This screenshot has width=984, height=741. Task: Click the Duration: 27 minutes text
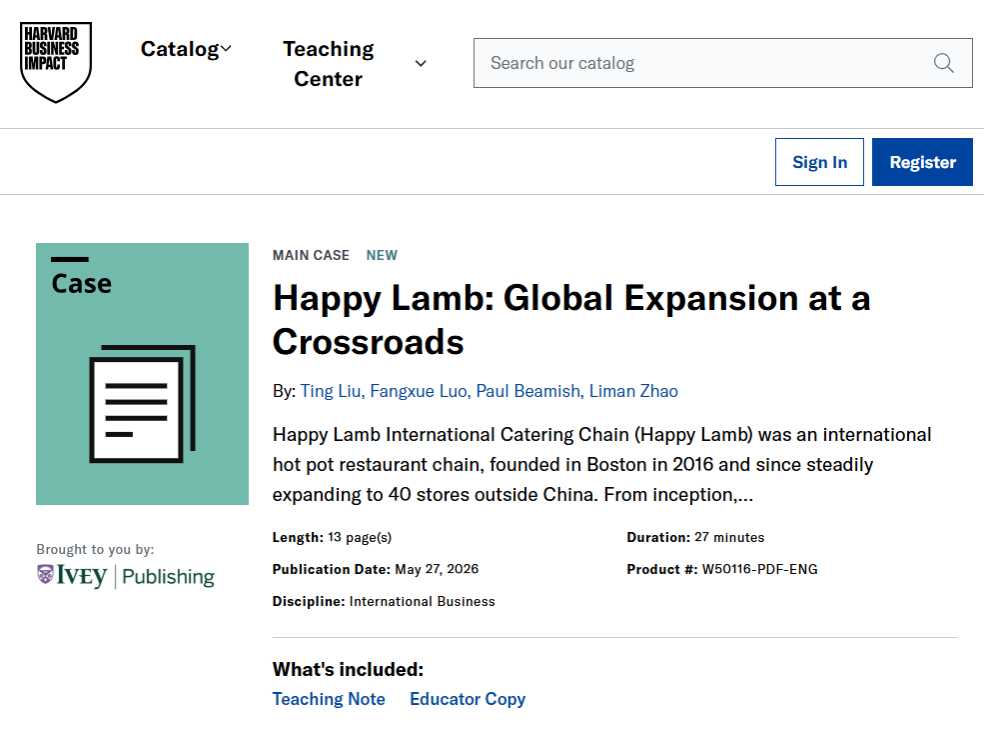[x=695, y=537]
